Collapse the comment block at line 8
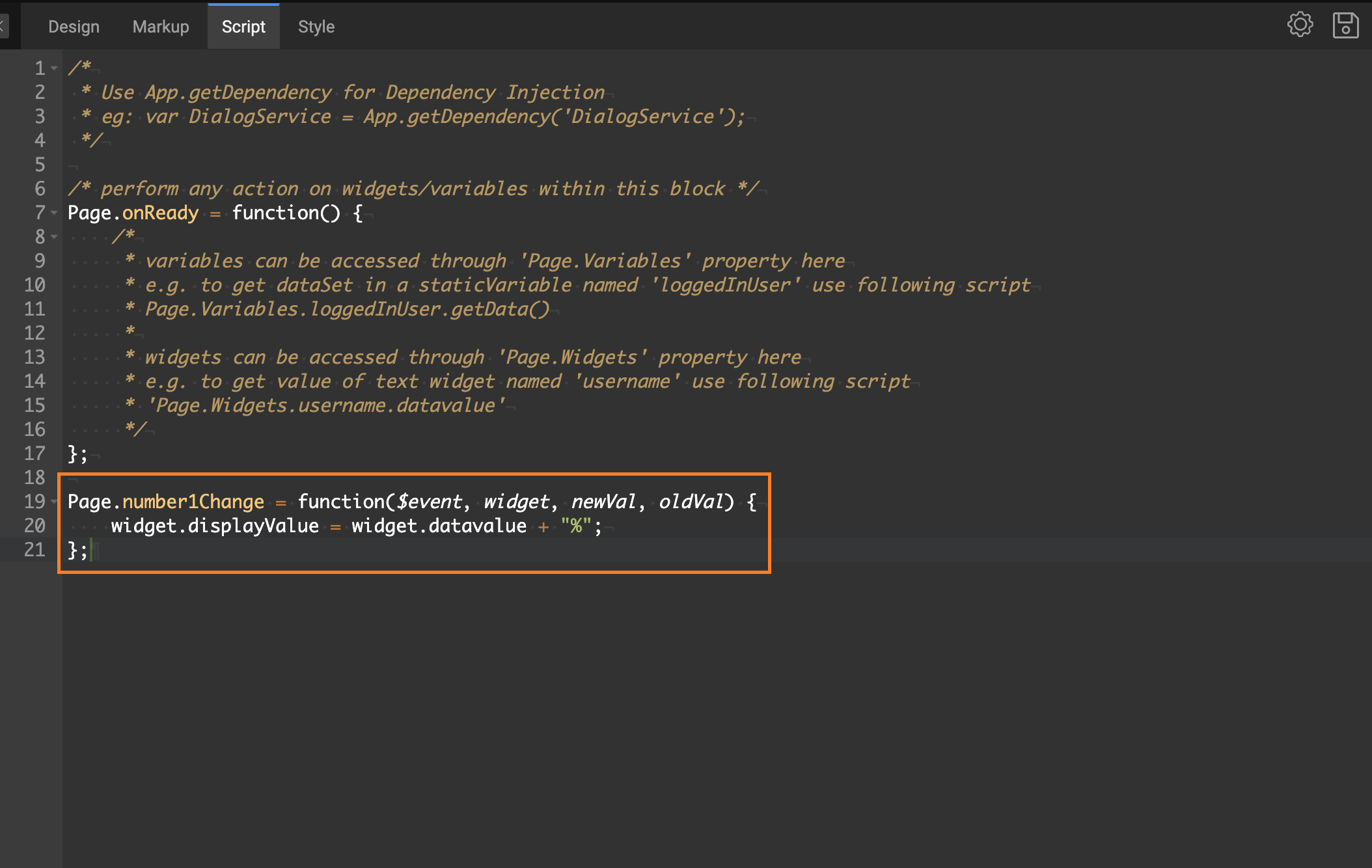1372x868 pixels. pos(54,237)
